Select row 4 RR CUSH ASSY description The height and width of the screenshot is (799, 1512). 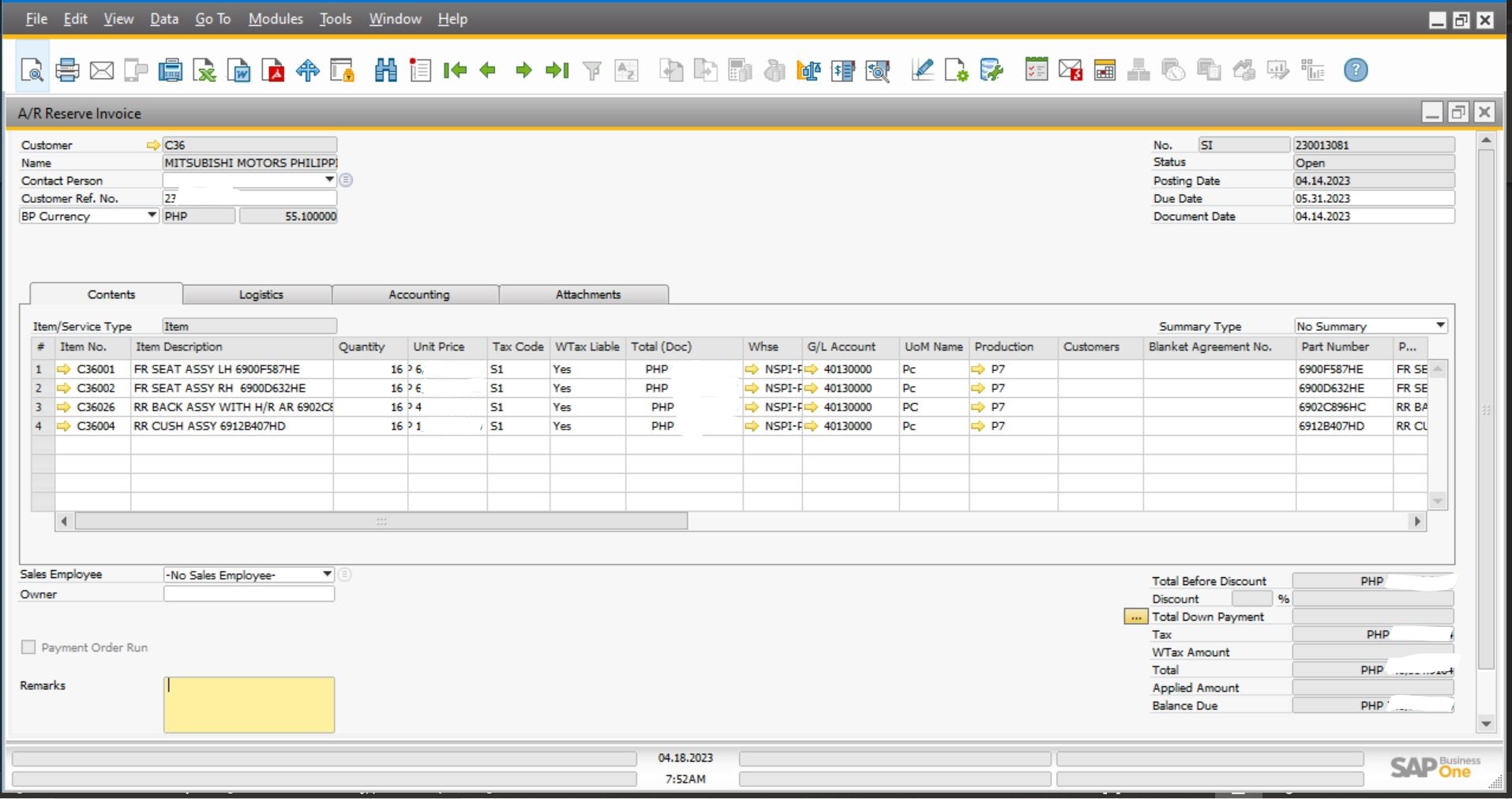232,426
